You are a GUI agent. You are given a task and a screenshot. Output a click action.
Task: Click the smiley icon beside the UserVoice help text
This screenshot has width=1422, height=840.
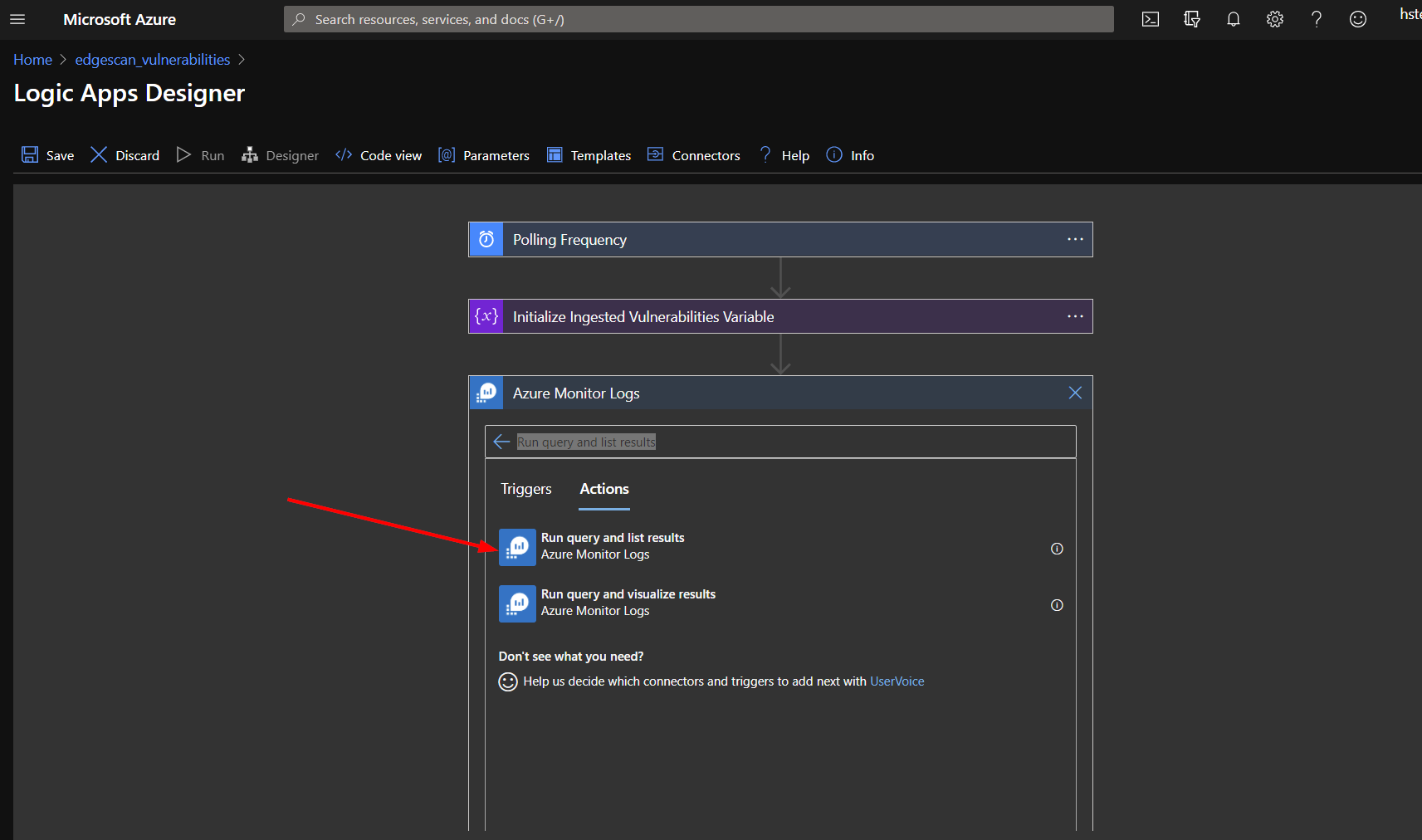(508, 681)
